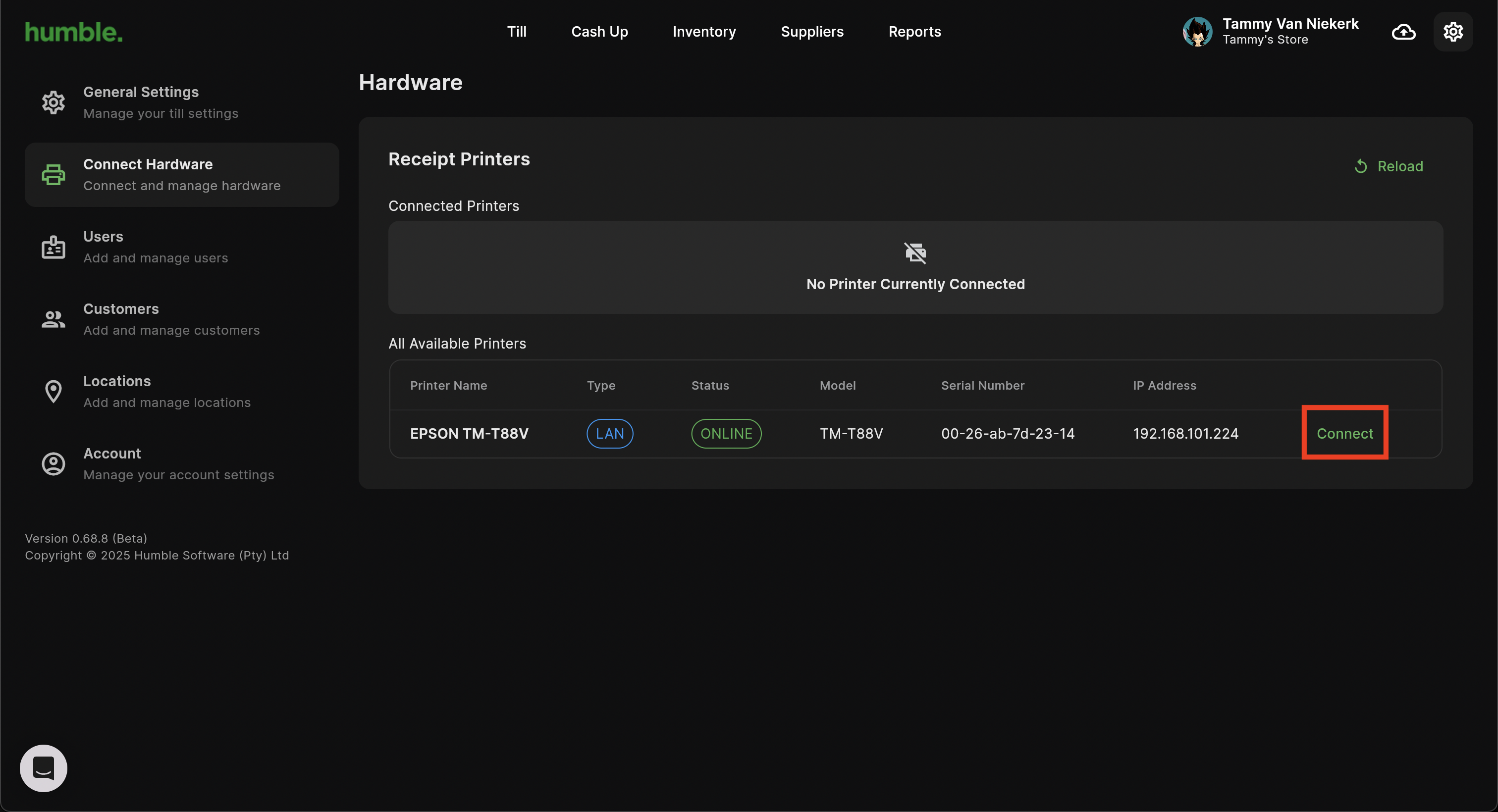The width and height of the screenshot is (1498, 812).
Task: Click the Customers people icon
Action: (x=53, y=319)
